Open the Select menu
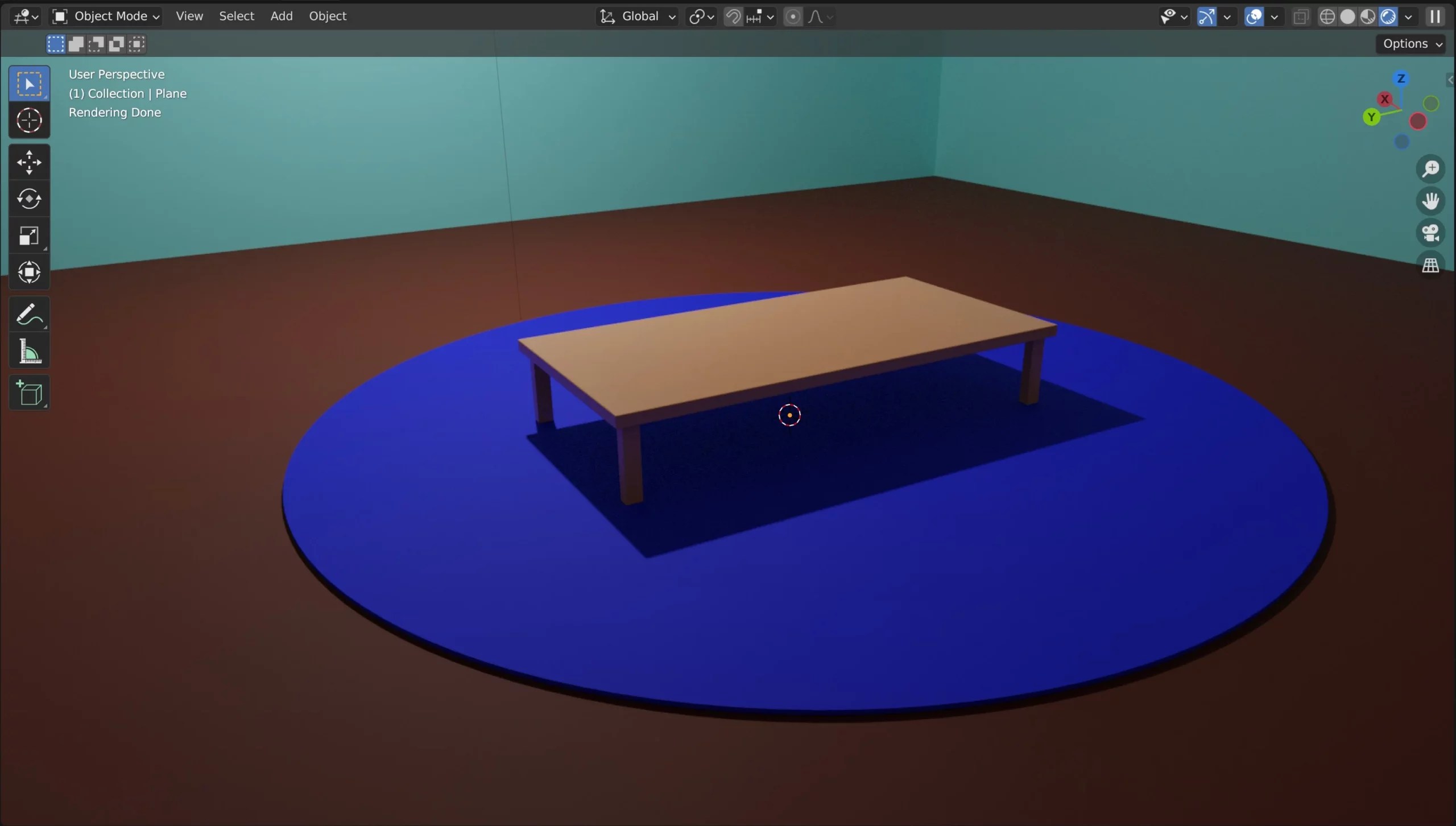 tap(237, 16)
